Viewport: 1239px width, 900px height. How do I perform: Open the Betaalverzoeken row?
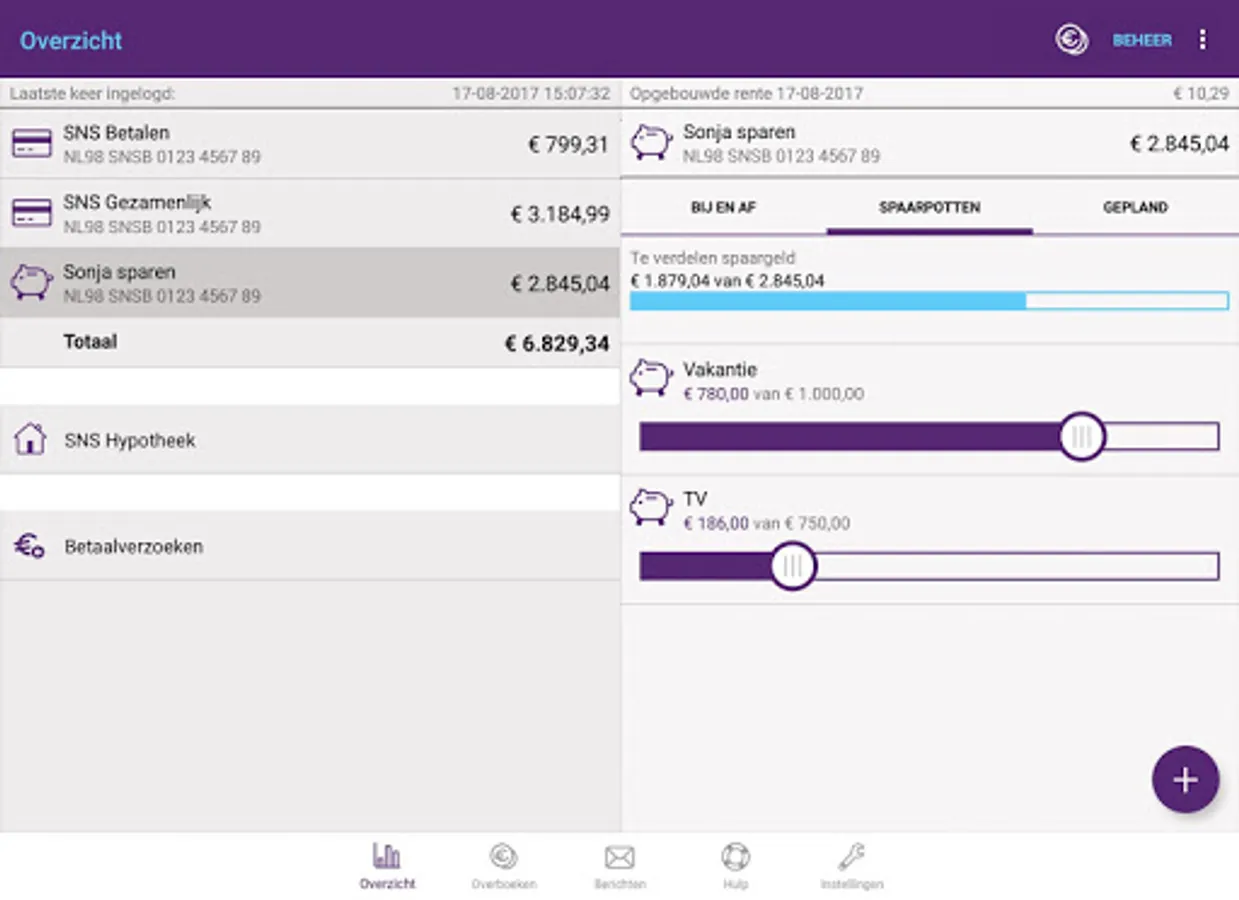[310, 546]
